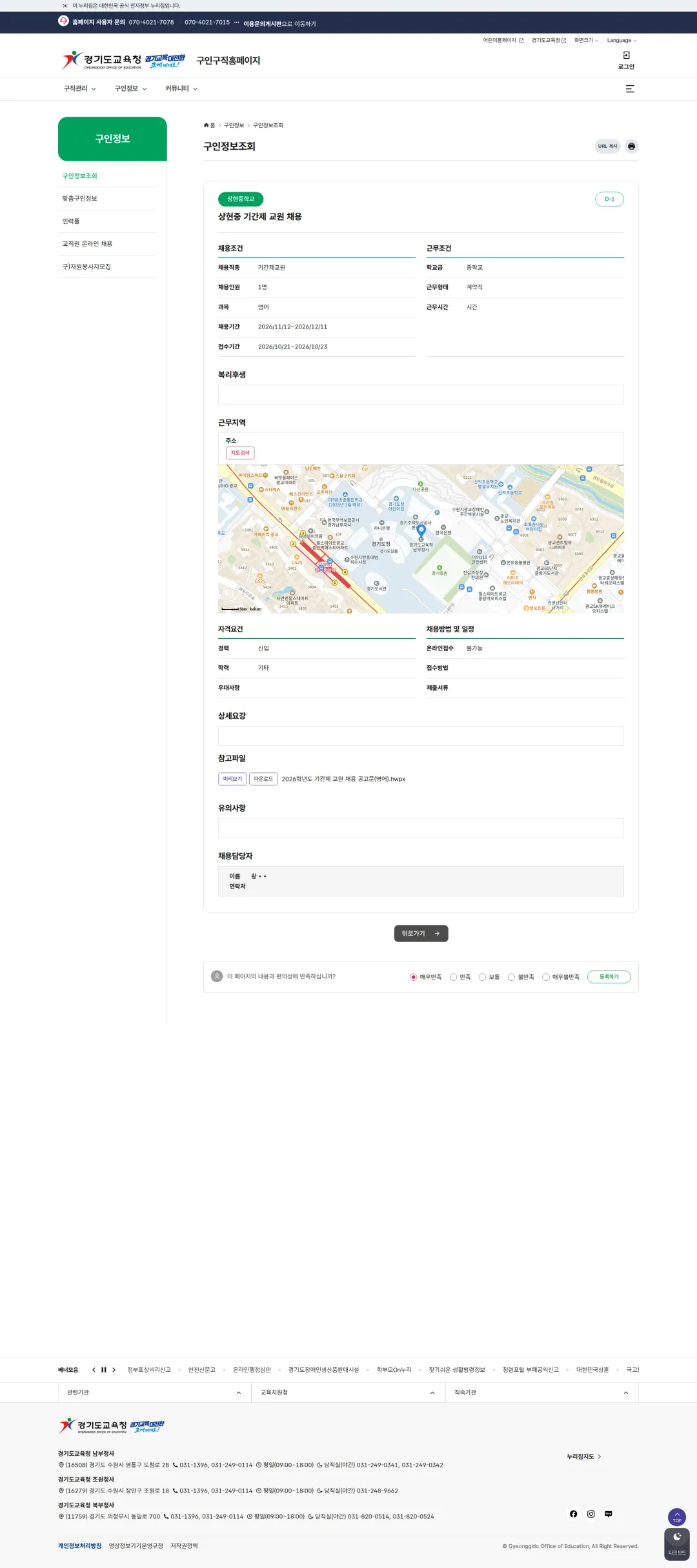
Task: Select the 불만족 radio button
Action: point(511,977)
